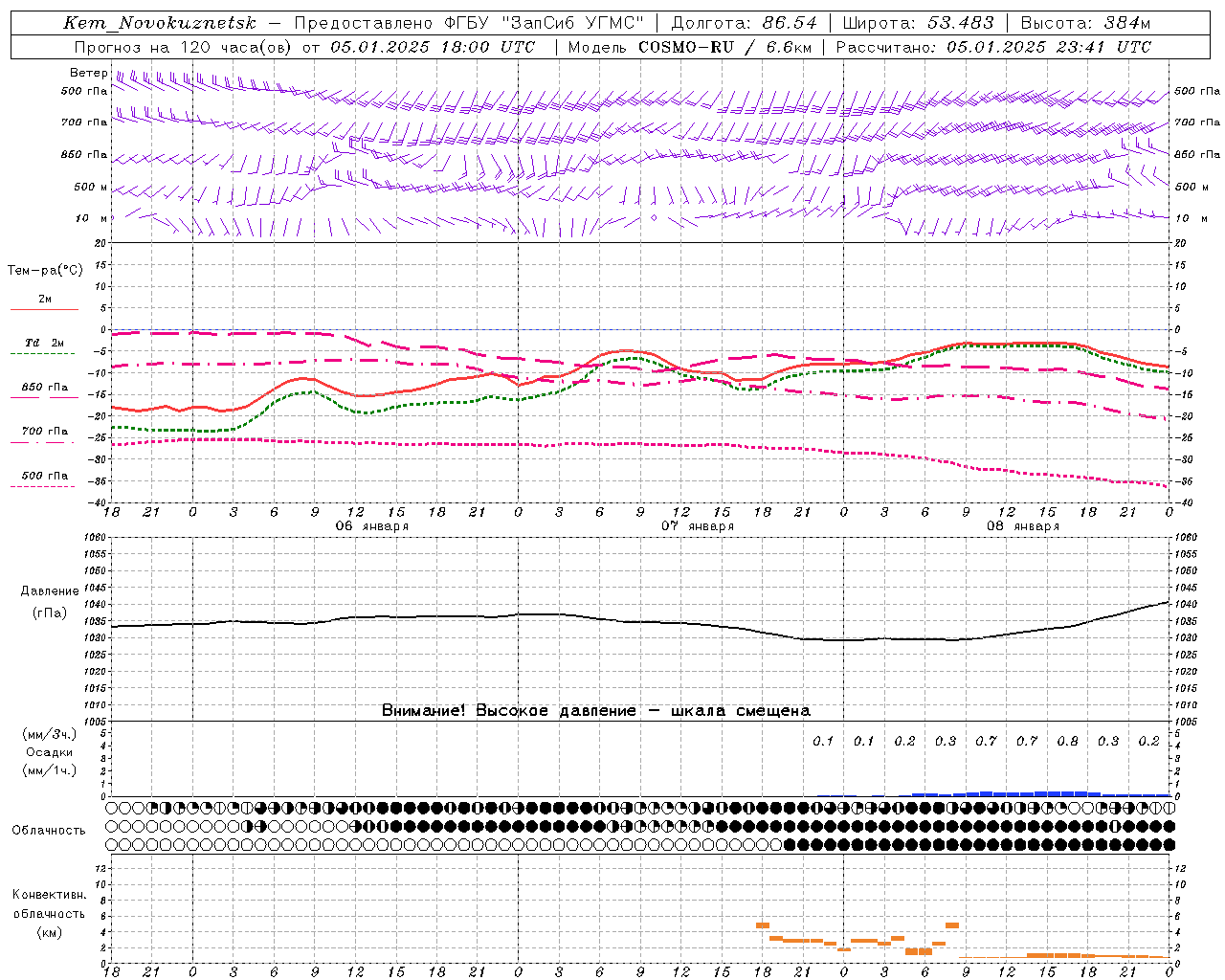Click the 'Тем-ра(°C)' temperature label
The height and width of the screenshot is (980, 1225).
point(45,270)
